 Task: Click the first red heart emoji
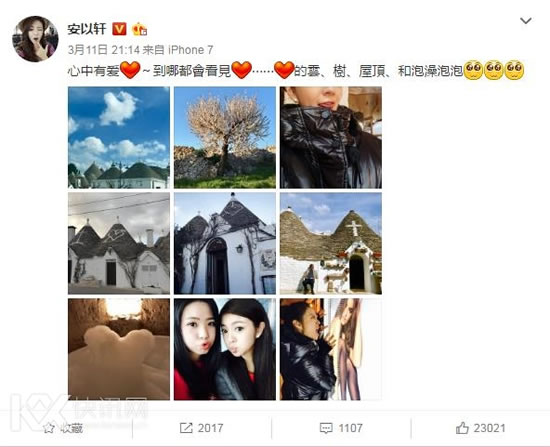(130, 70)
